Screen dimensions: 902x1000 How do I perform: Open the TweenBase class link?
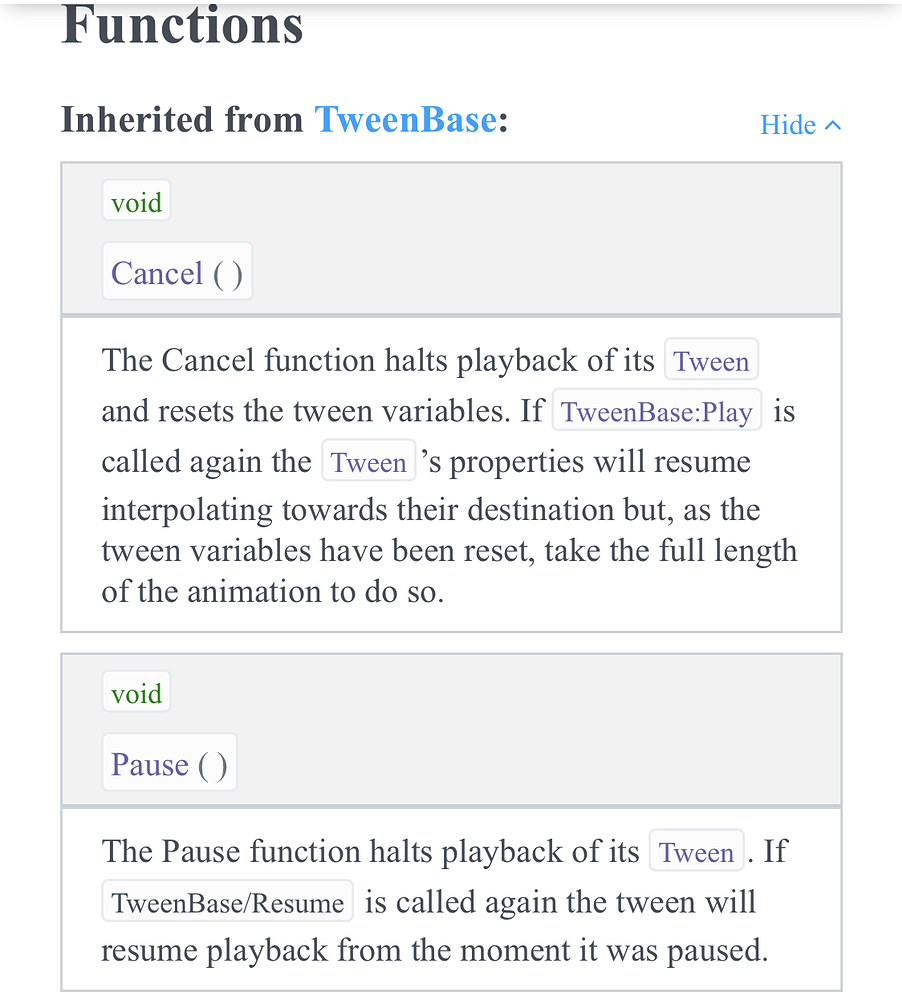[x=405, y=120]
